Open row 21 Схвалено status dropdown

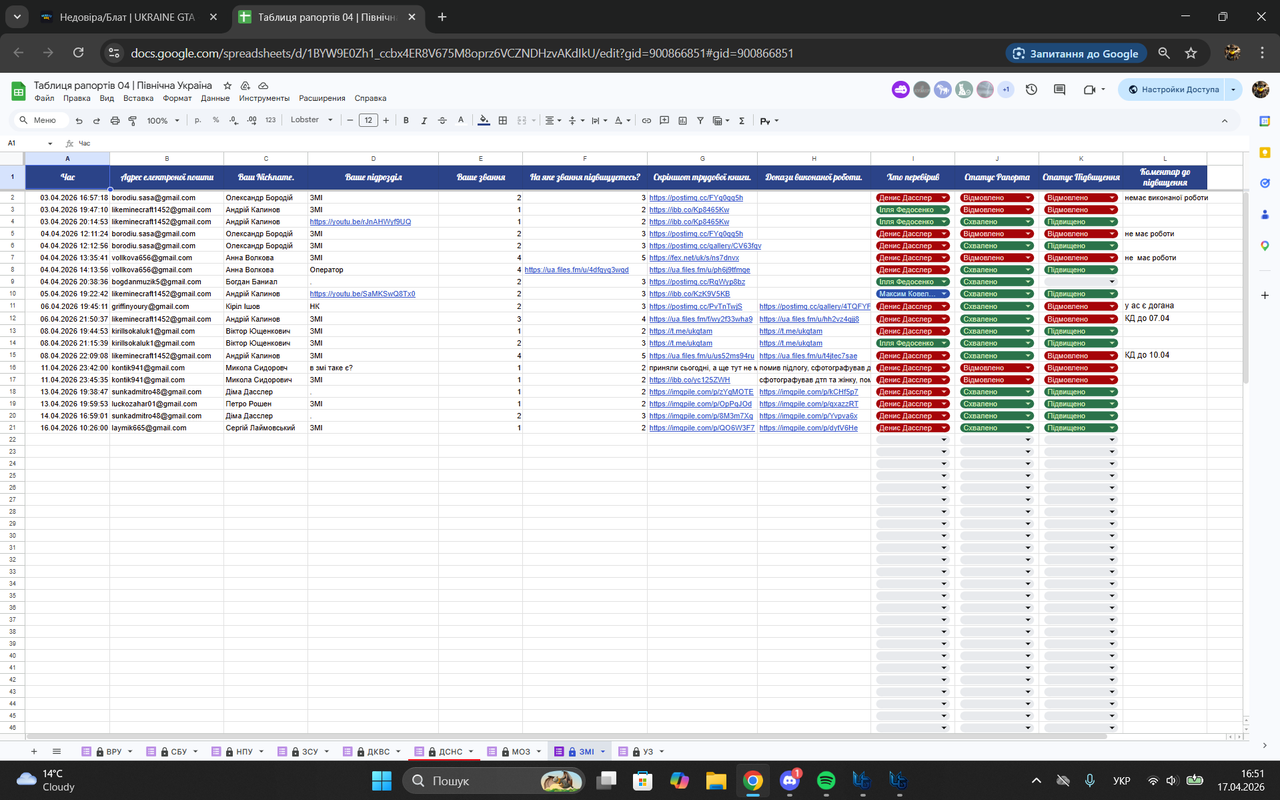coord(1028,428)
